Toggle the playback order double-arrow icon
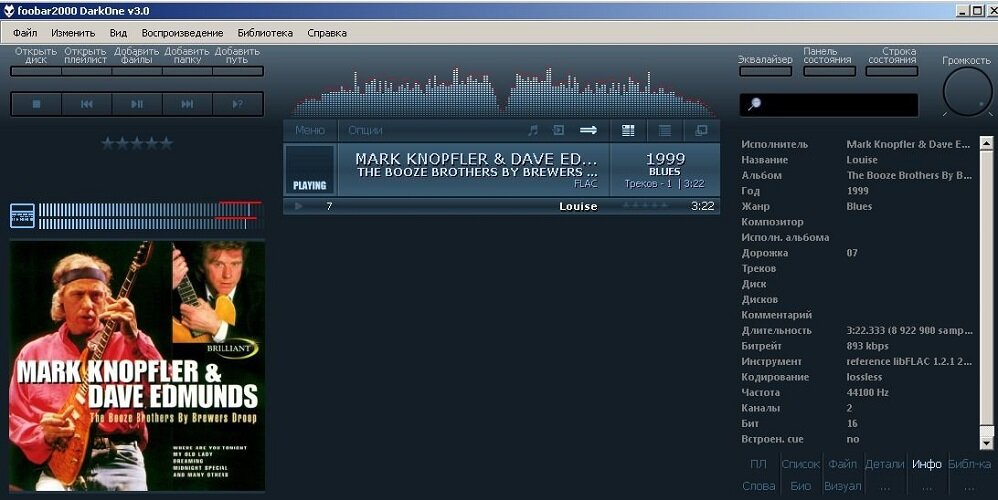 point(588,130)
